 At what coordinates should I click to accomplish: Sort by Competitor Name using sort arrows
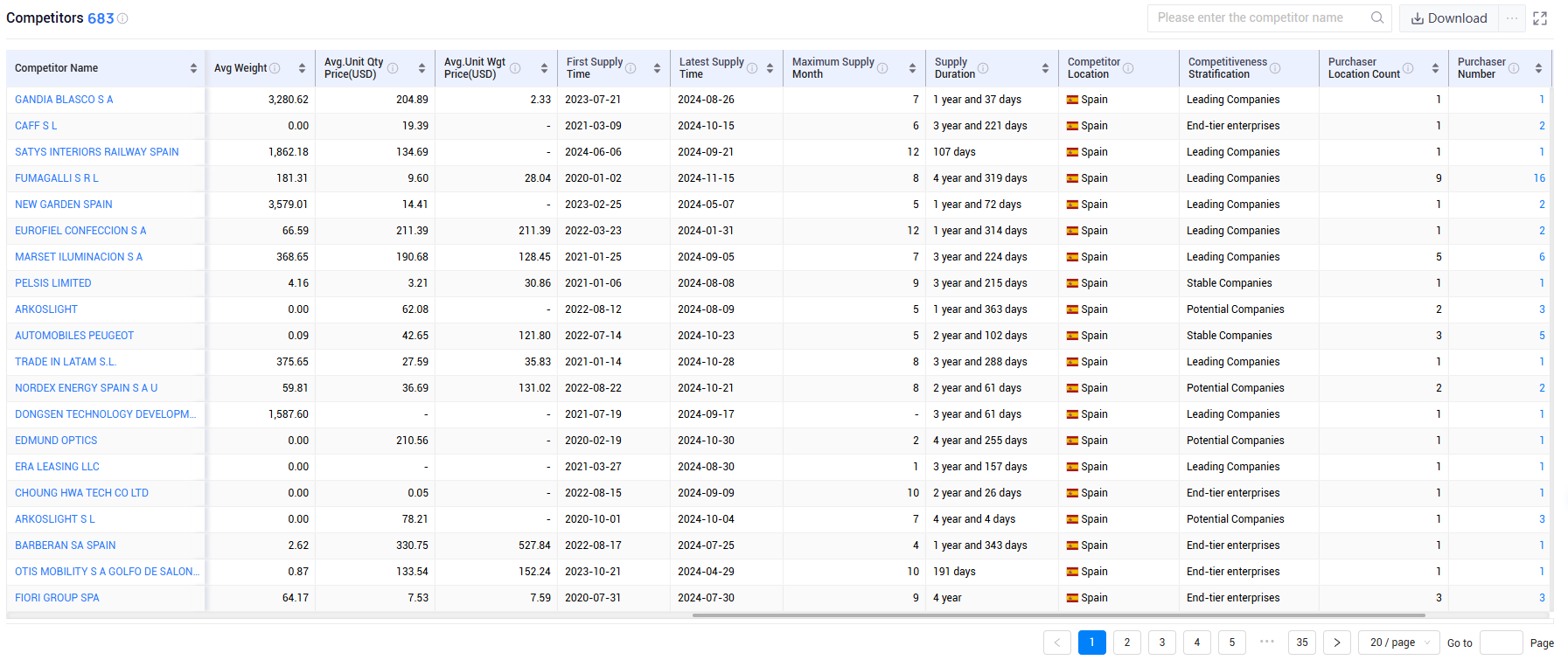193,68
